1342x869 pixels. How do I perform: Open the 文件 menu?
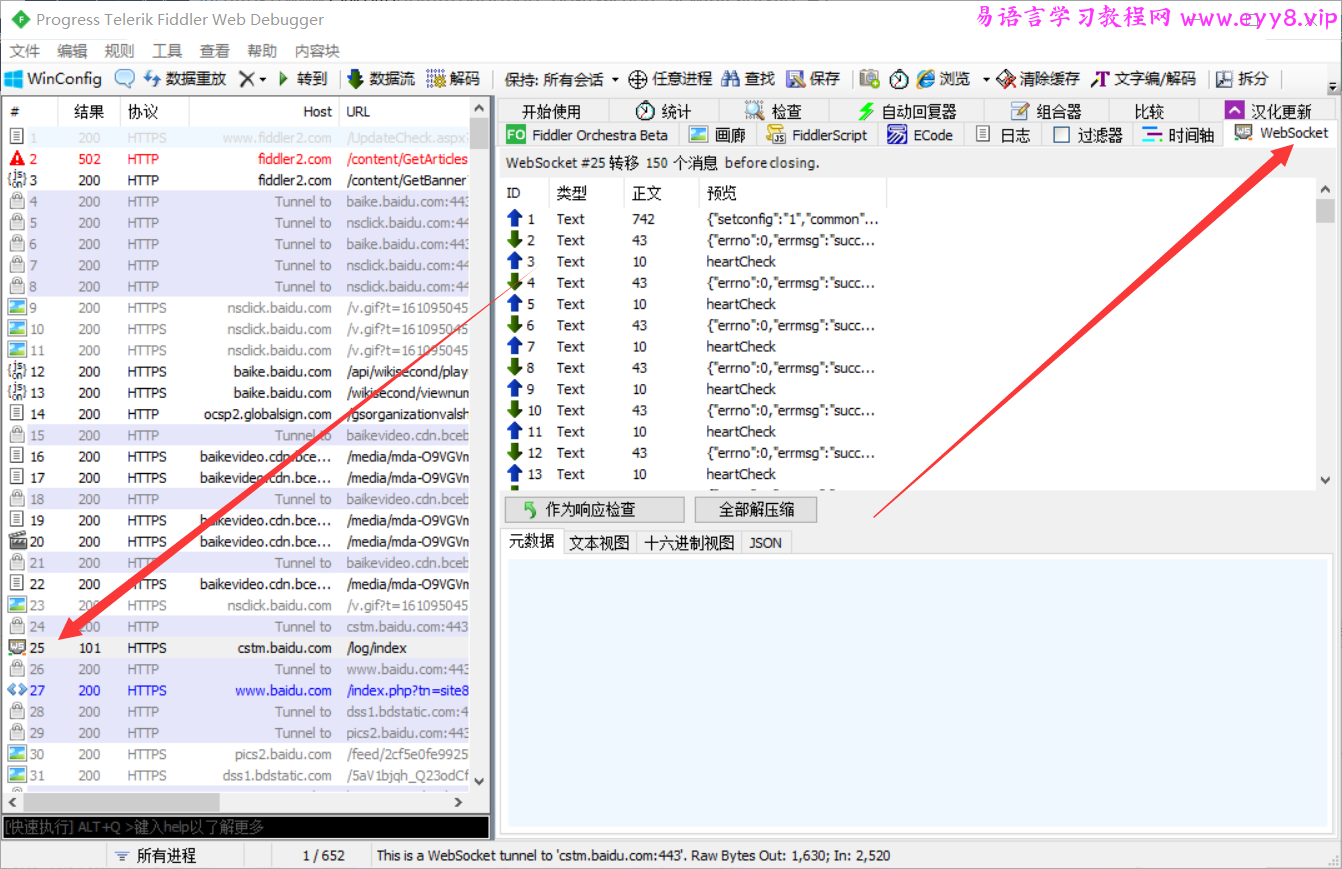[25, 51]
